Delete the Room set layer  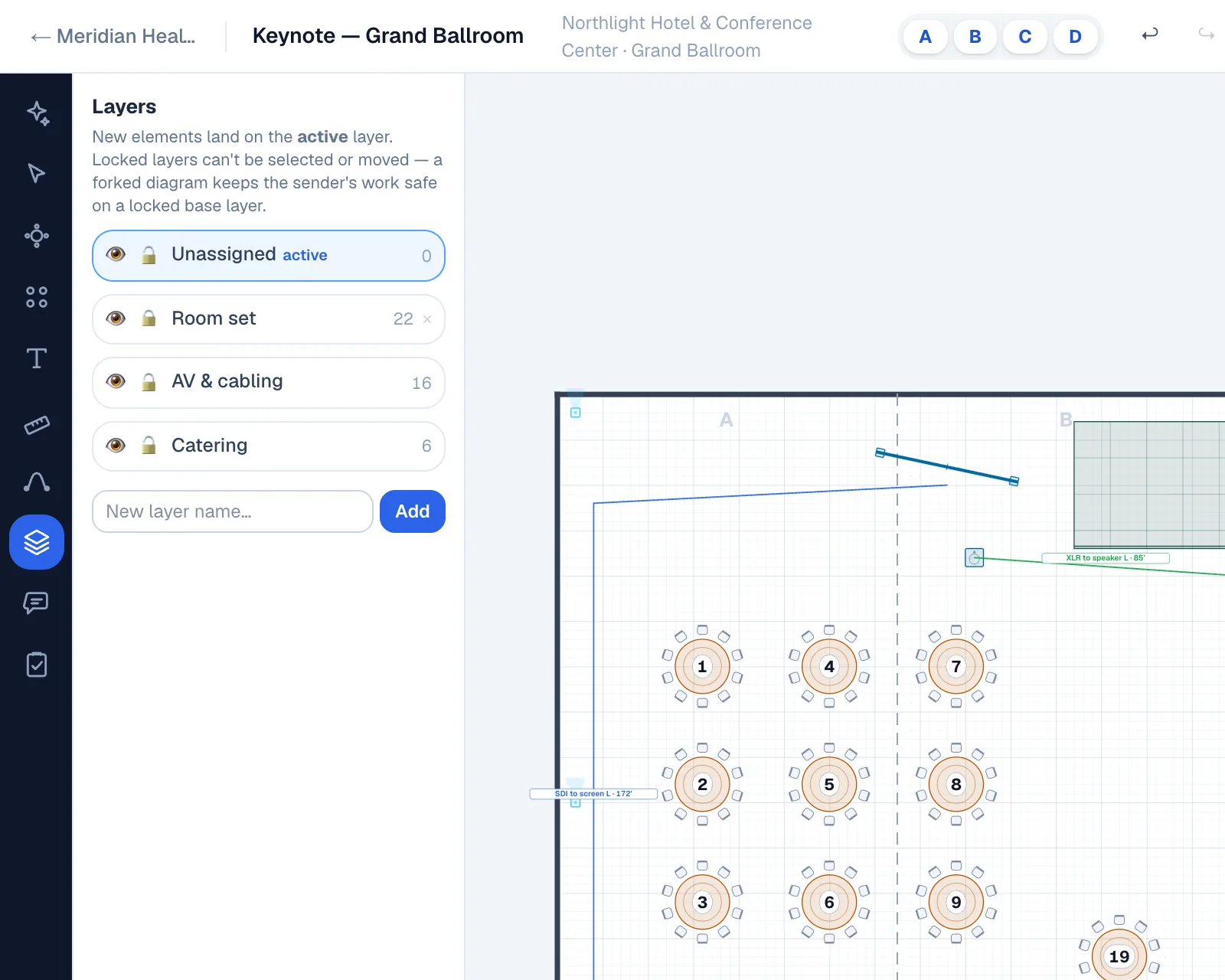tap(427, 319)
